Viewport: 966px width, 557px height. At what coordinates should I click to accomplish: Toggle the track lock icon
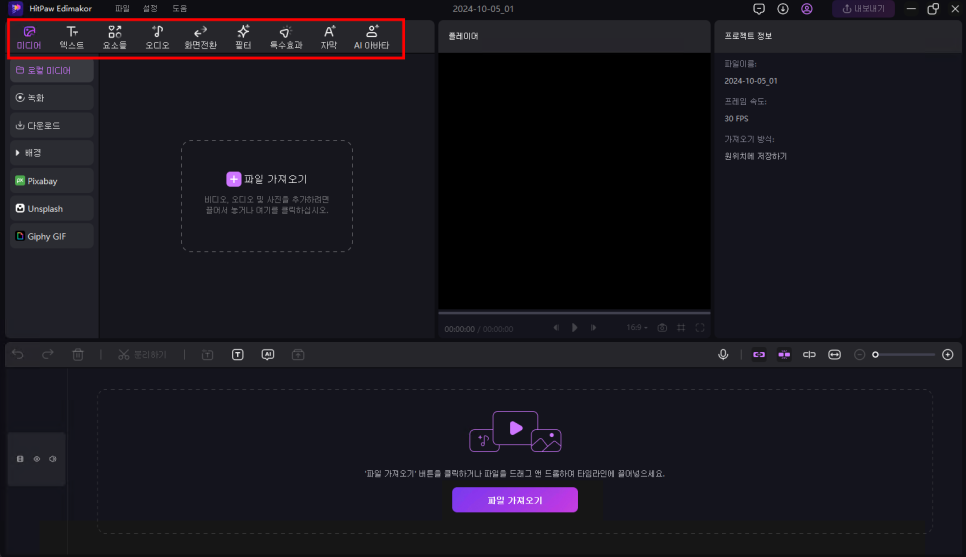[20, 459]
